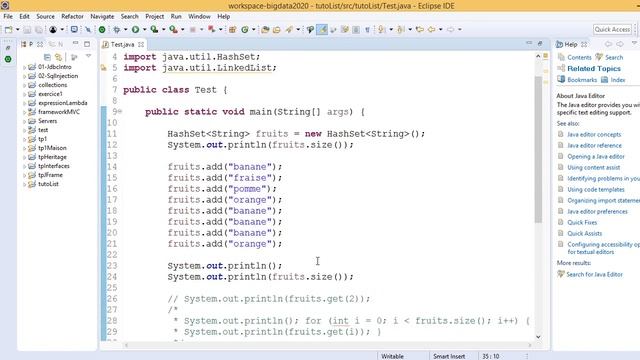The width and height of the screenshot is (640, 360).
Task: Select the tpHeritage project
Action: pyautogui.click(x=52, y=157)
